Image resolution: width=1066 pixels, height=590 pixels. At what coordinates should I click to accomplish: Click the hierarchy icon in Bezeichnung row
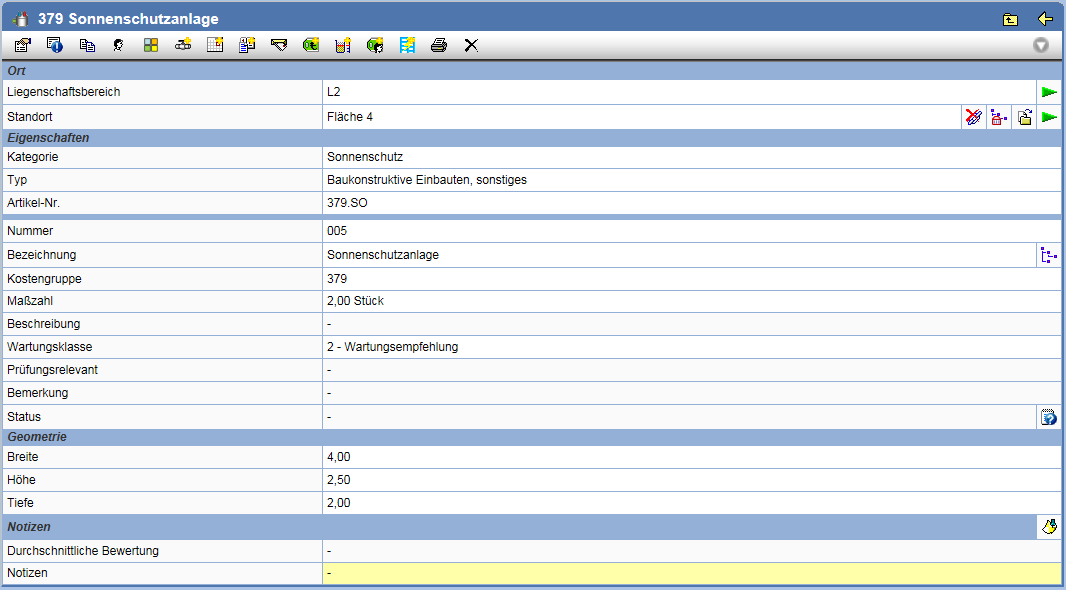coord(1049,255)
